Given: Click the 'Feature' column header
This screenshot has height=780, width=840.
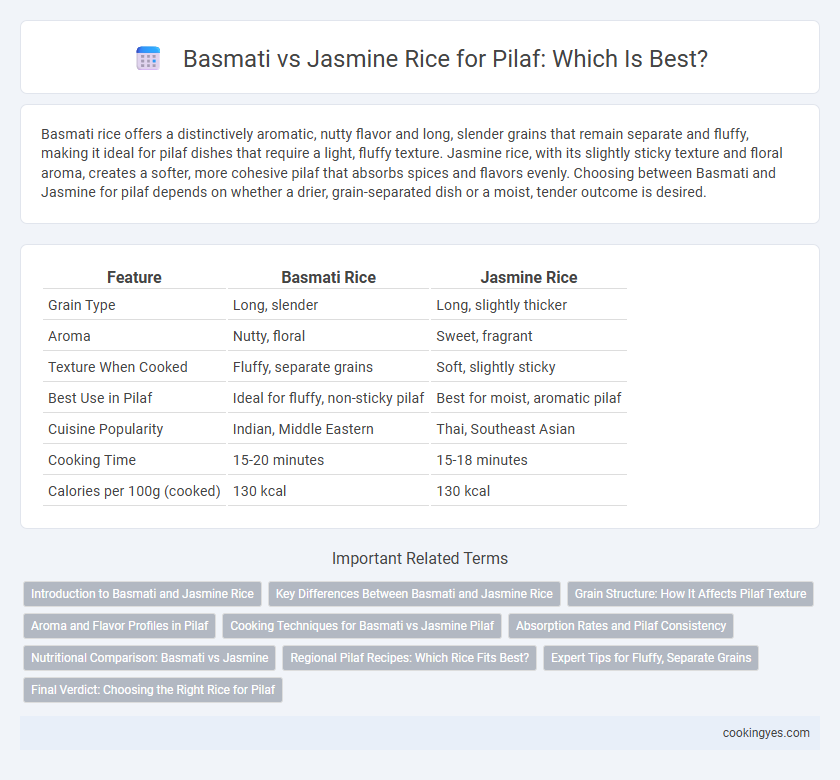Looking at the screenshot, I should pos(134,277).
